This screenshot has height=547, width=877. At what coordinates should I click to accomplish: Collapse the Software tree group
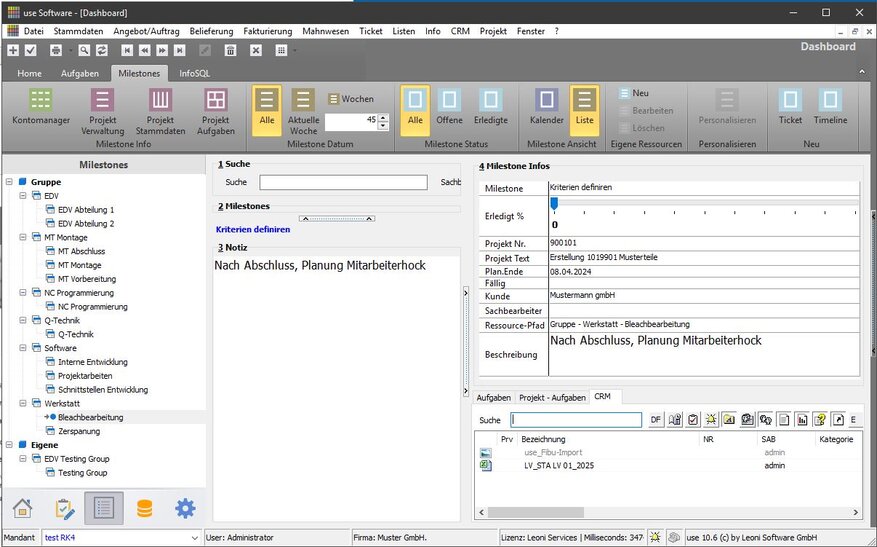click(23, 348)
